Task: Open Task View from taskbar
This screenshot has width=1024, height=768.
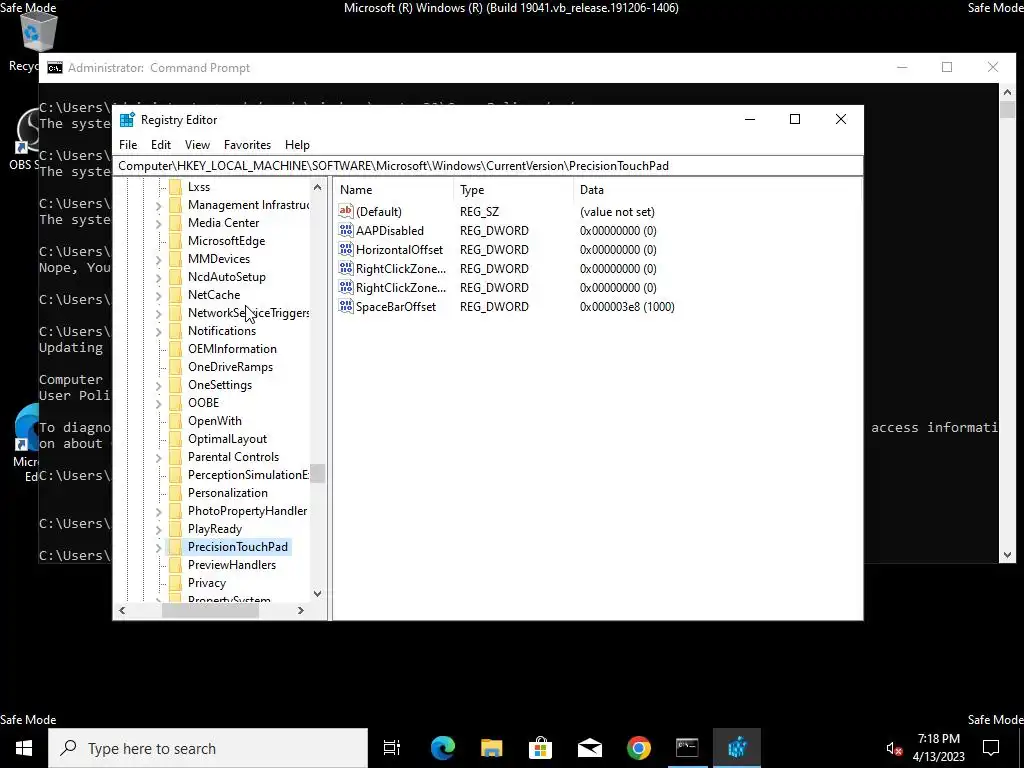Action: click(392, 748)
